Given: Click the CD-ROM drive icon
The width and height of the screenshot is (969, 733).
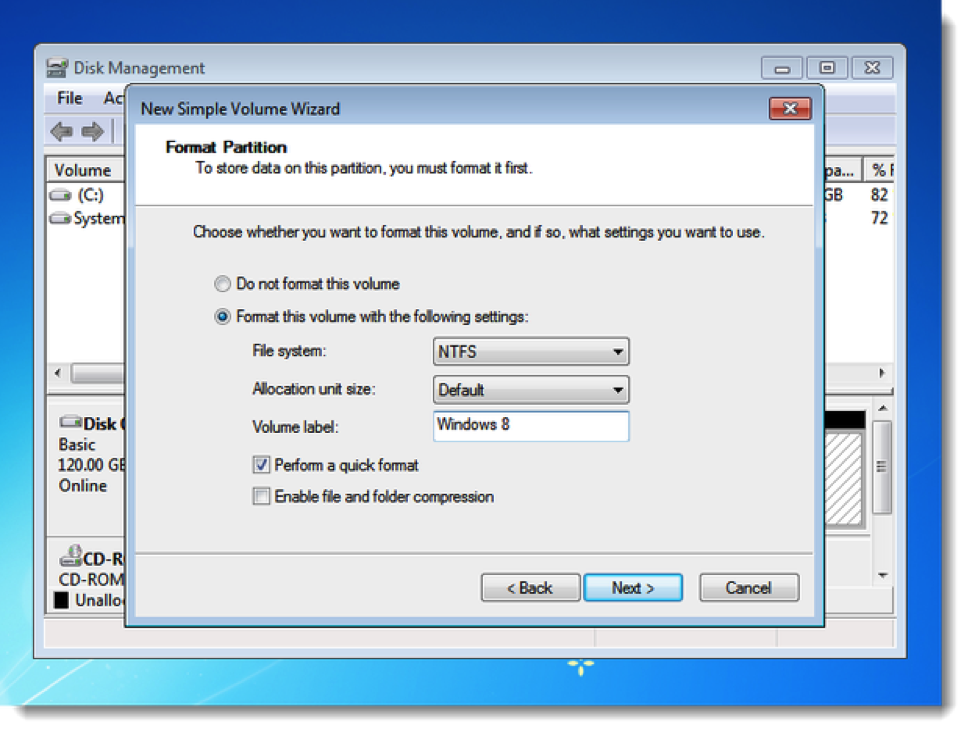Looking at the screenshot, I should coord(70,556).
